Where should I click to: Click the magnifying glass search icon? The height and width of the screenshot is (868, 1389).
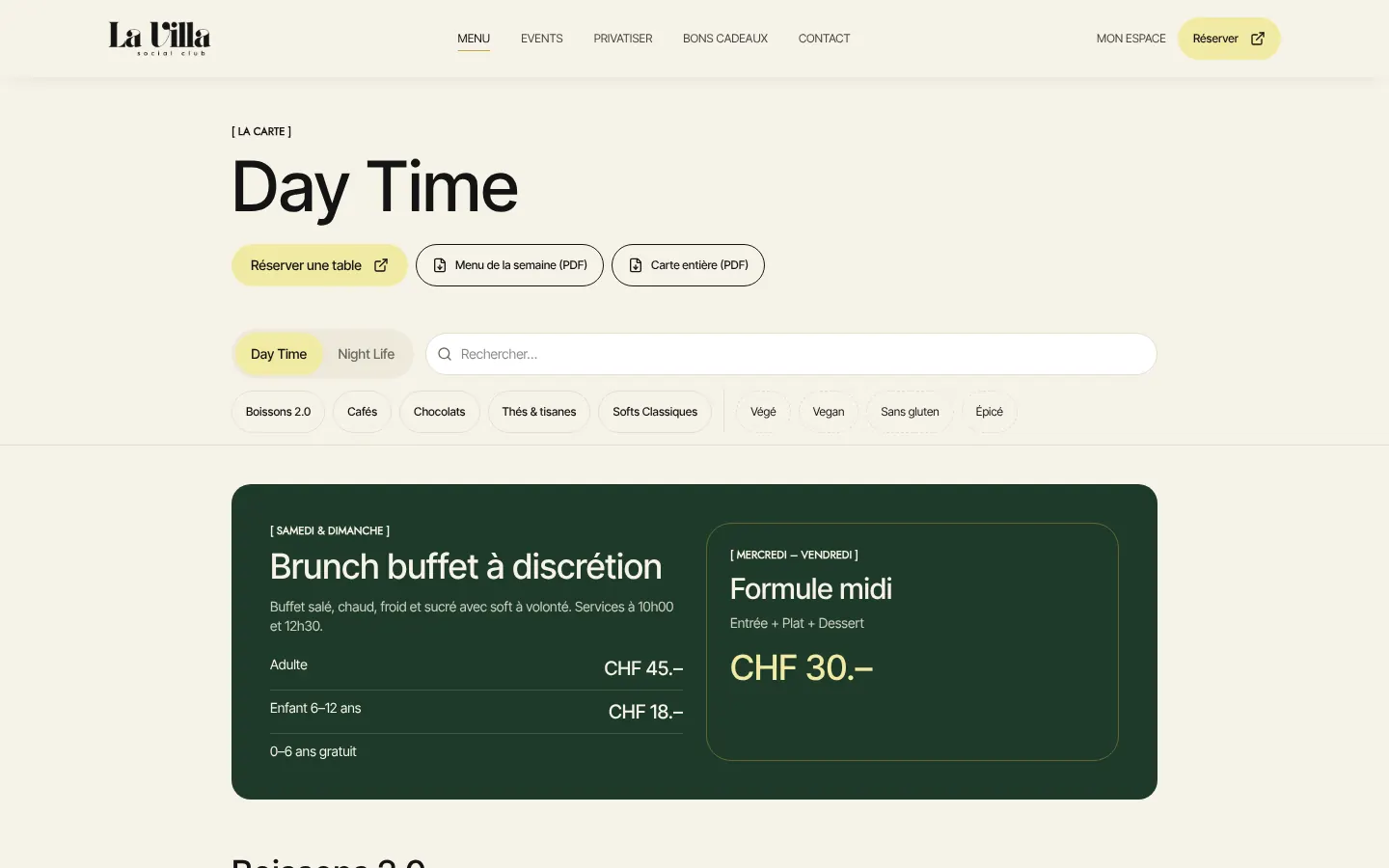445,354
